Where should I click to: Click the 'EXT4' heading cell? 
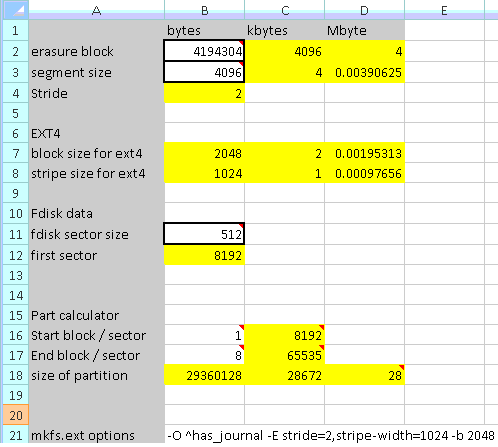tap(96, 133)
